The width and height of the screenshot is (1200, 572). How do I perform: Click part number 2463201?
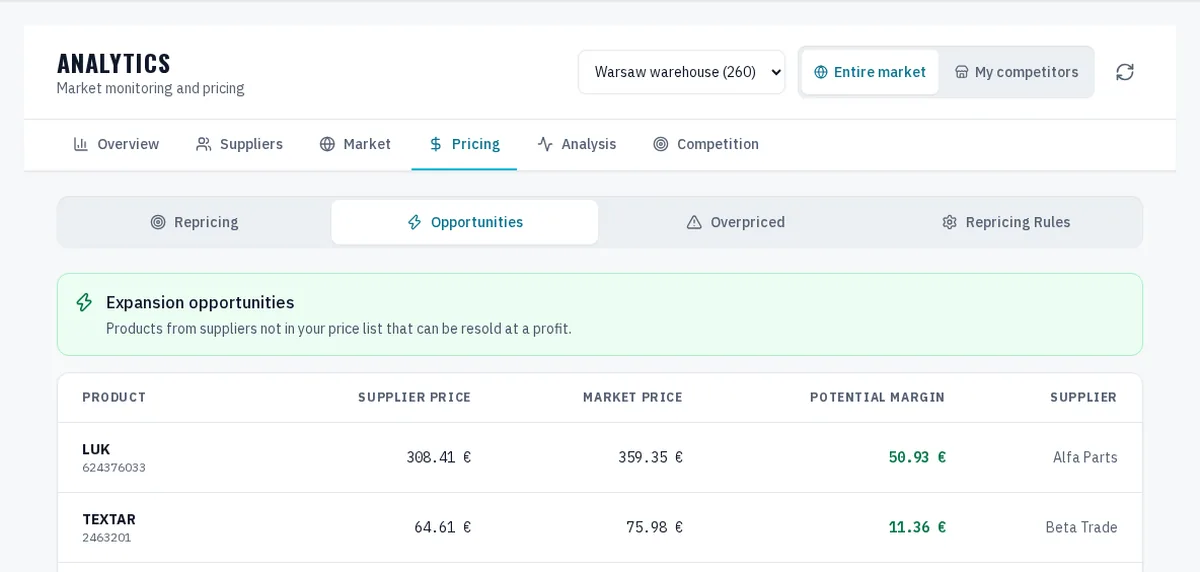[107, 537]
